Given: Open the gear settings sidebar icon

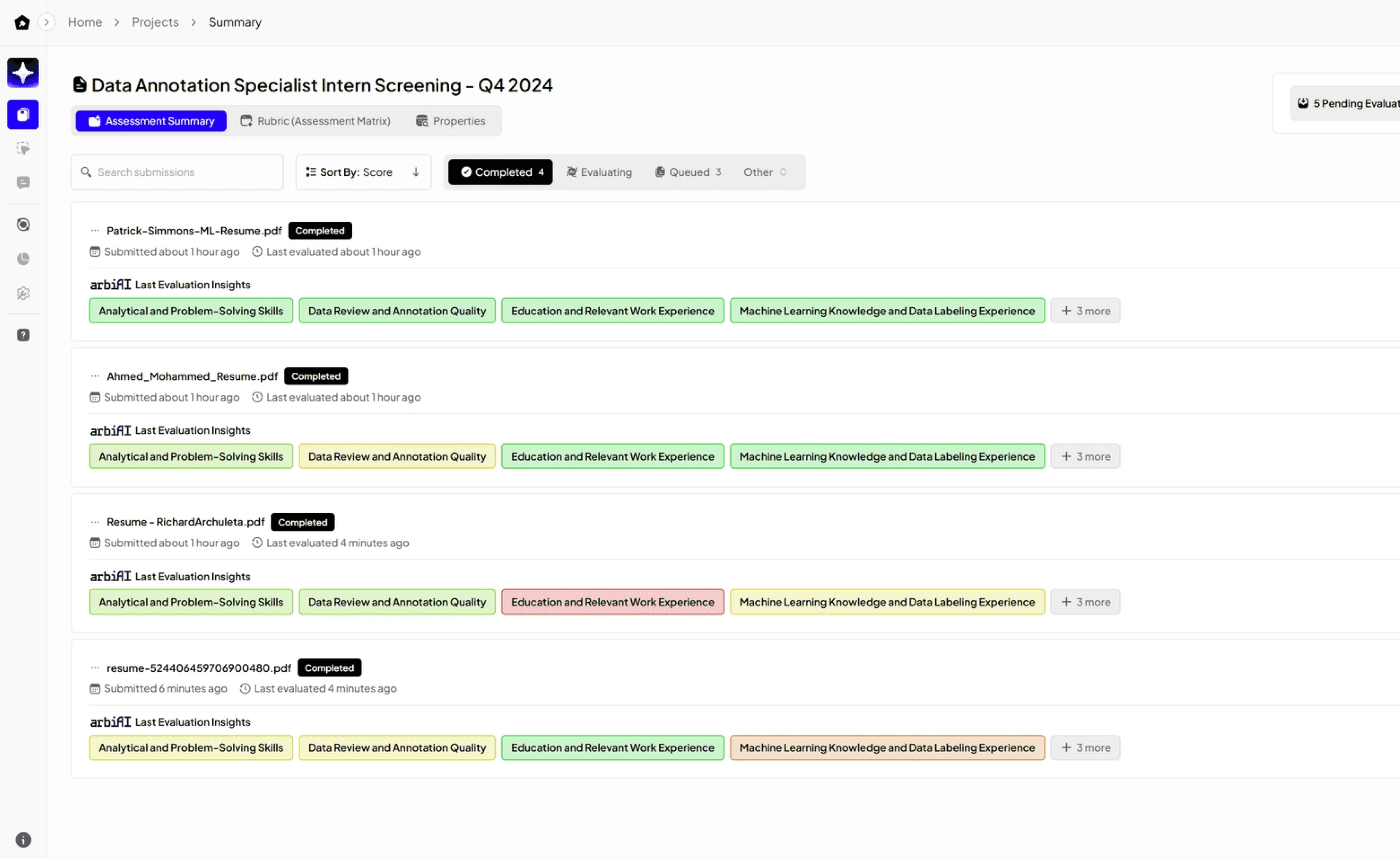Looking at the screenshot, I should pos(23,293).
